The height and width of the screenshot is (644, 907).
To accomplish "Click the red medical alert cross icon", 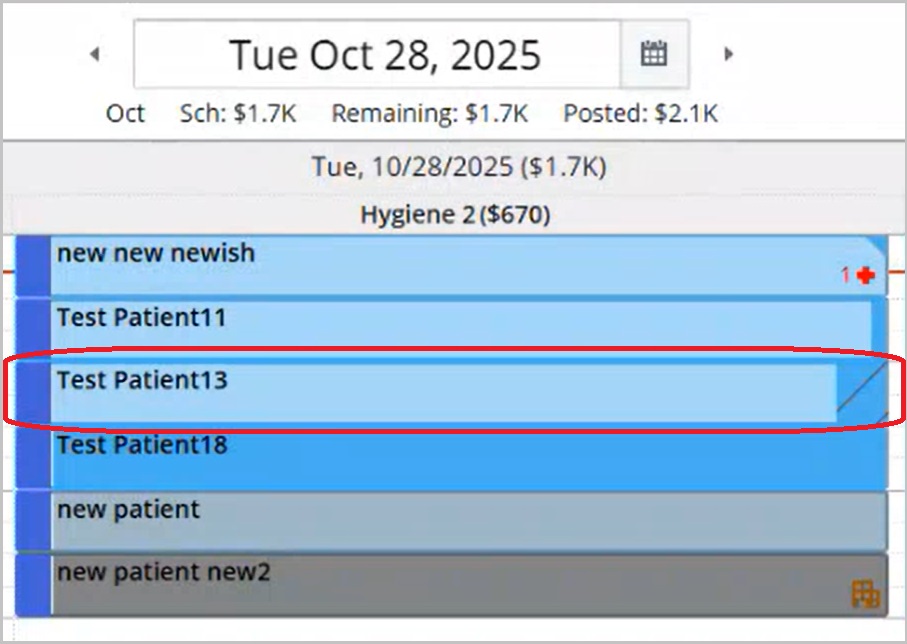I will tap(865, 275).
